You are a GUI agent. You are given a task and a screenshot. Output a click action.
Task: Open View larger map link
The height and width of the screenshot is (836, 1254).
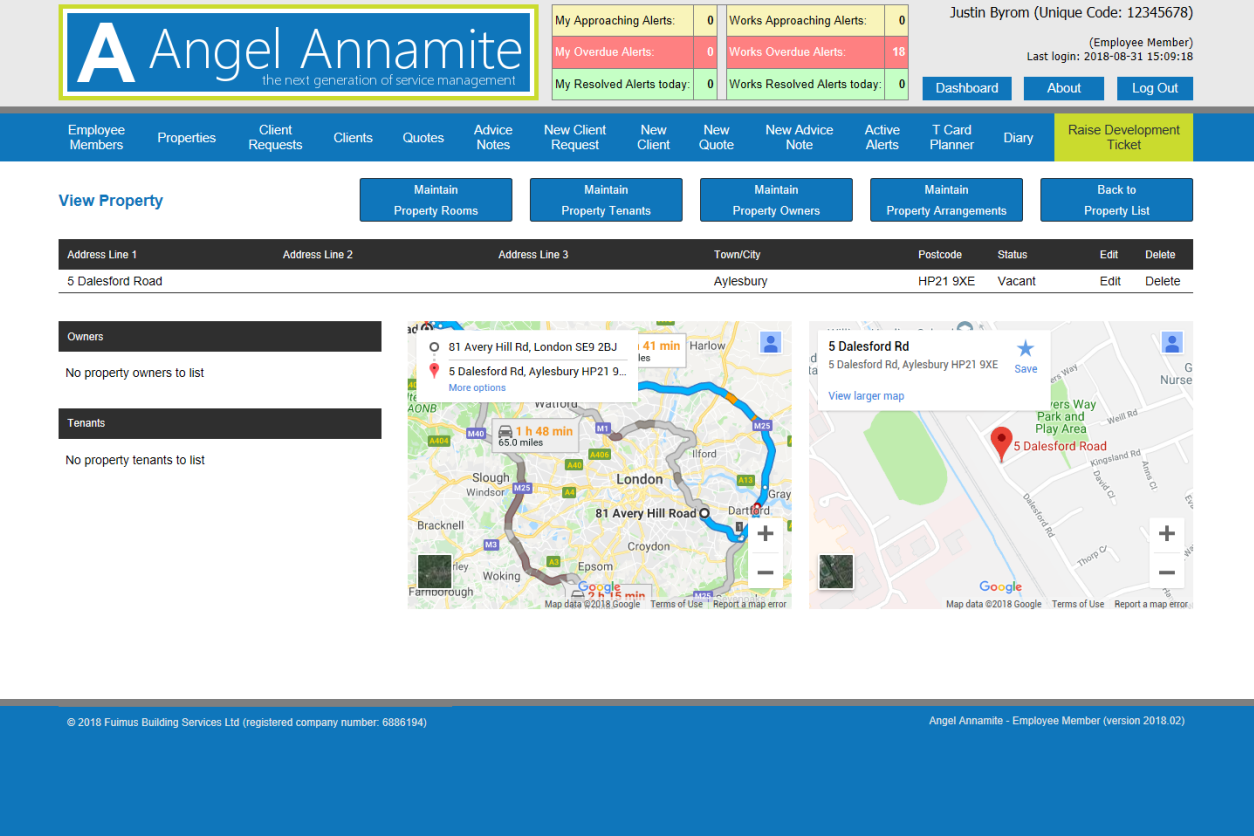[866, 396]
